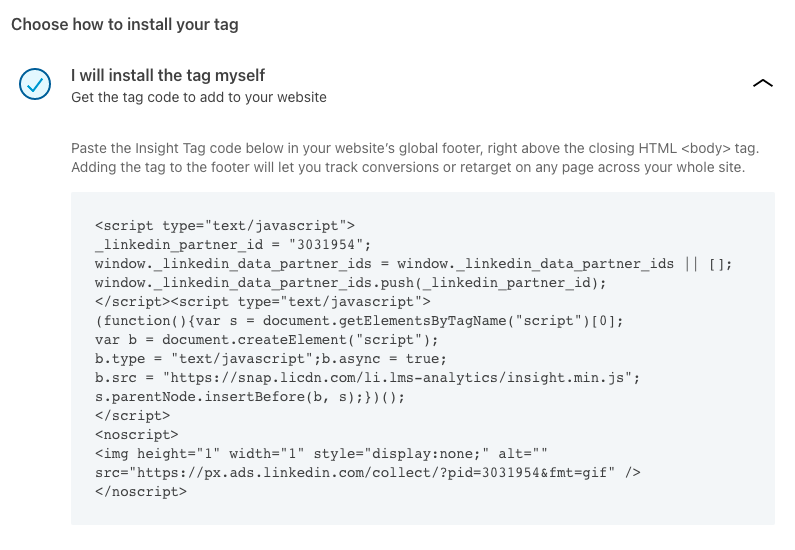Click the partner_ids || [] code line
795x550 pixels.
pyautogui.click(x=413, y=264)
